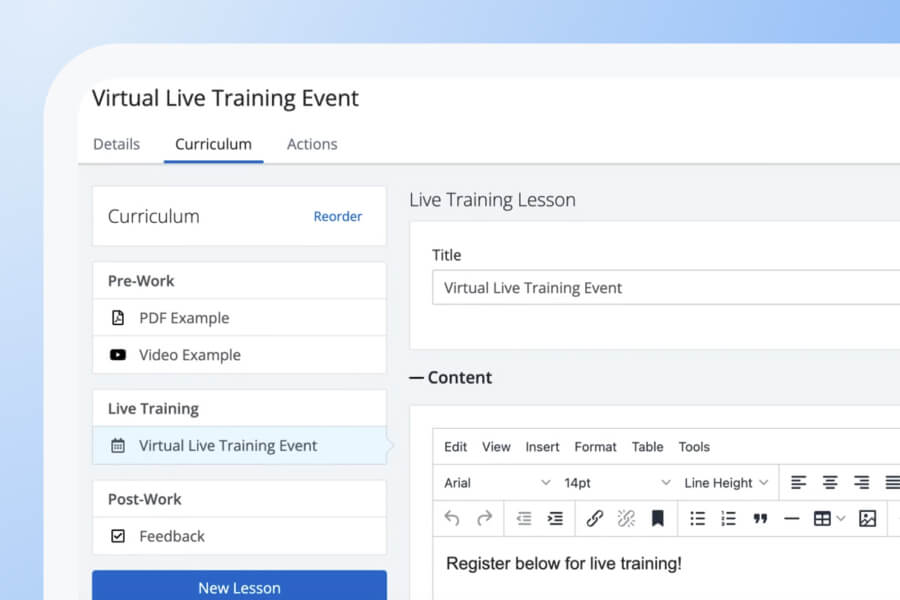Open the 14pt font size dropdown
Viewport: 900px width, 600px height.
[617, 483]
